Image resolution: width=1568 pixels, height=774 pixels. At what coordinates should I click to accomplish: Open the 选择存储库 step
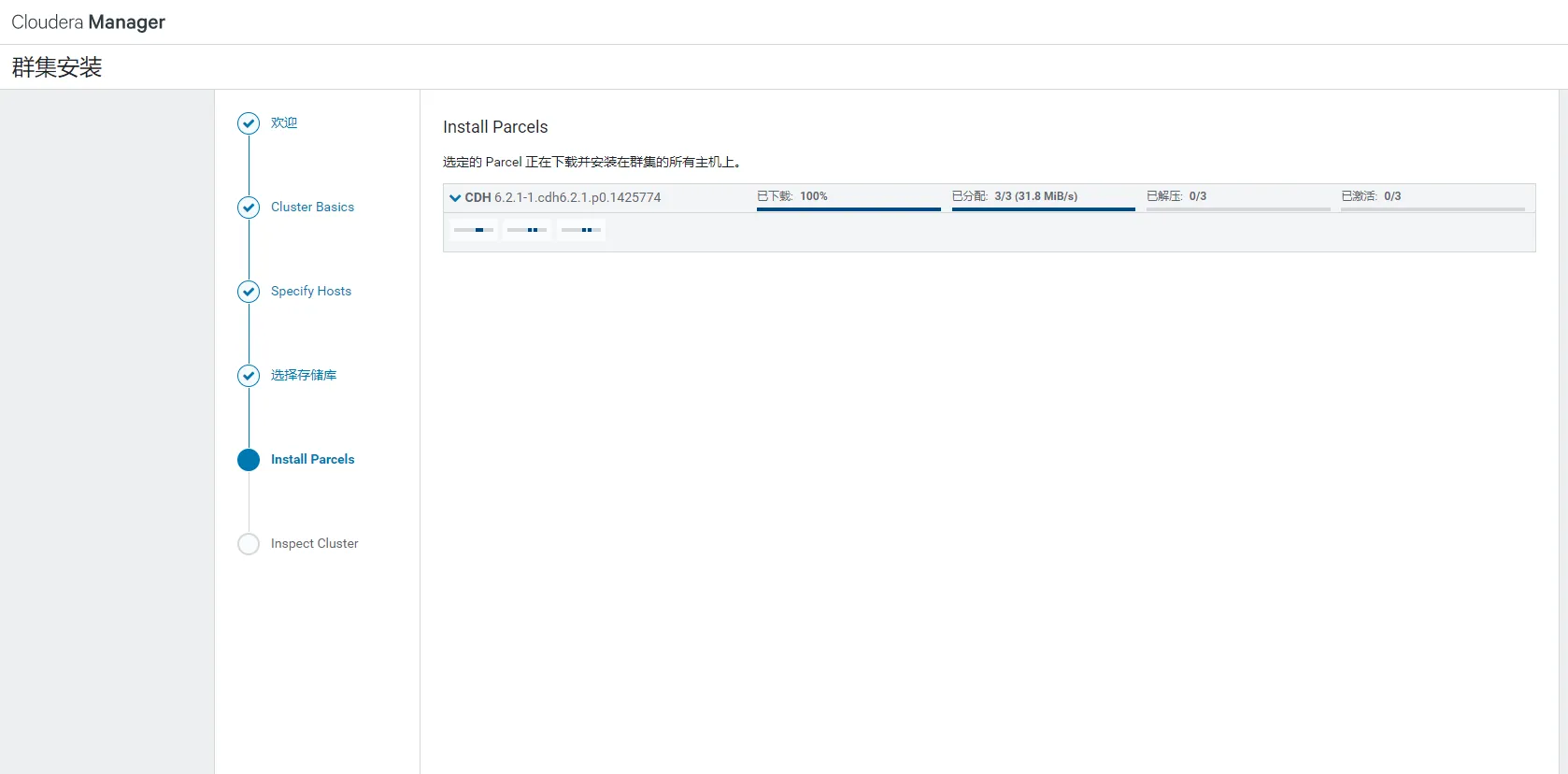click(304, 376)
